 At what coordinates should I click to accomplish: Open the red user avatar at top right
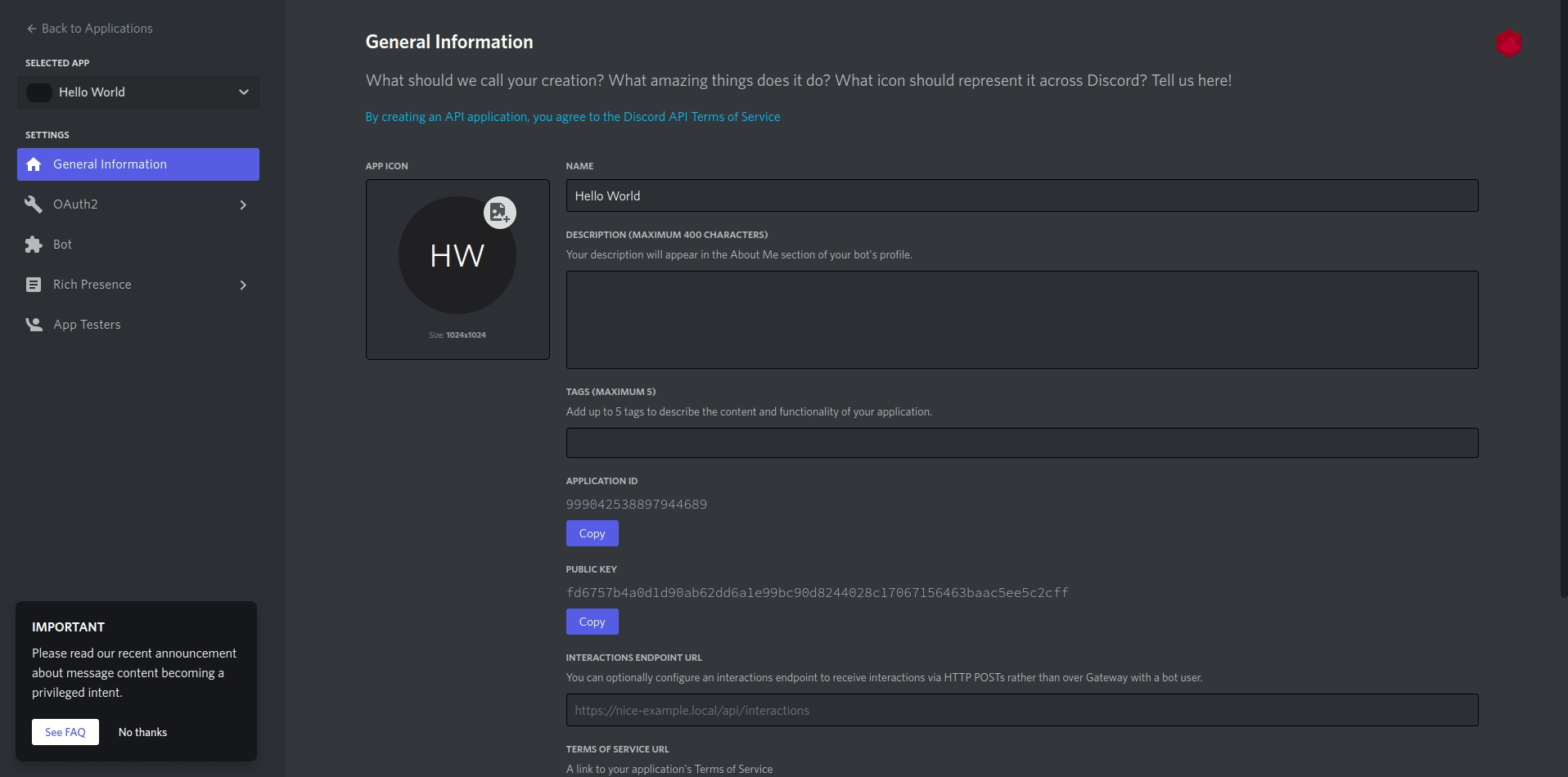pyautogui.click(x=1508, y=43)
